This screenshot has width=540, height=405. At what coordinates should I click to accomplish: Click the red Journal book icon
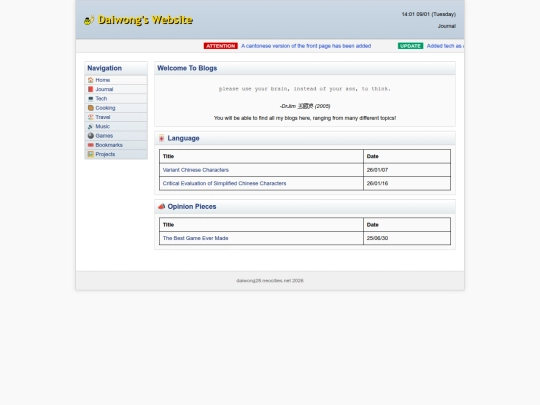coord(91,89)
